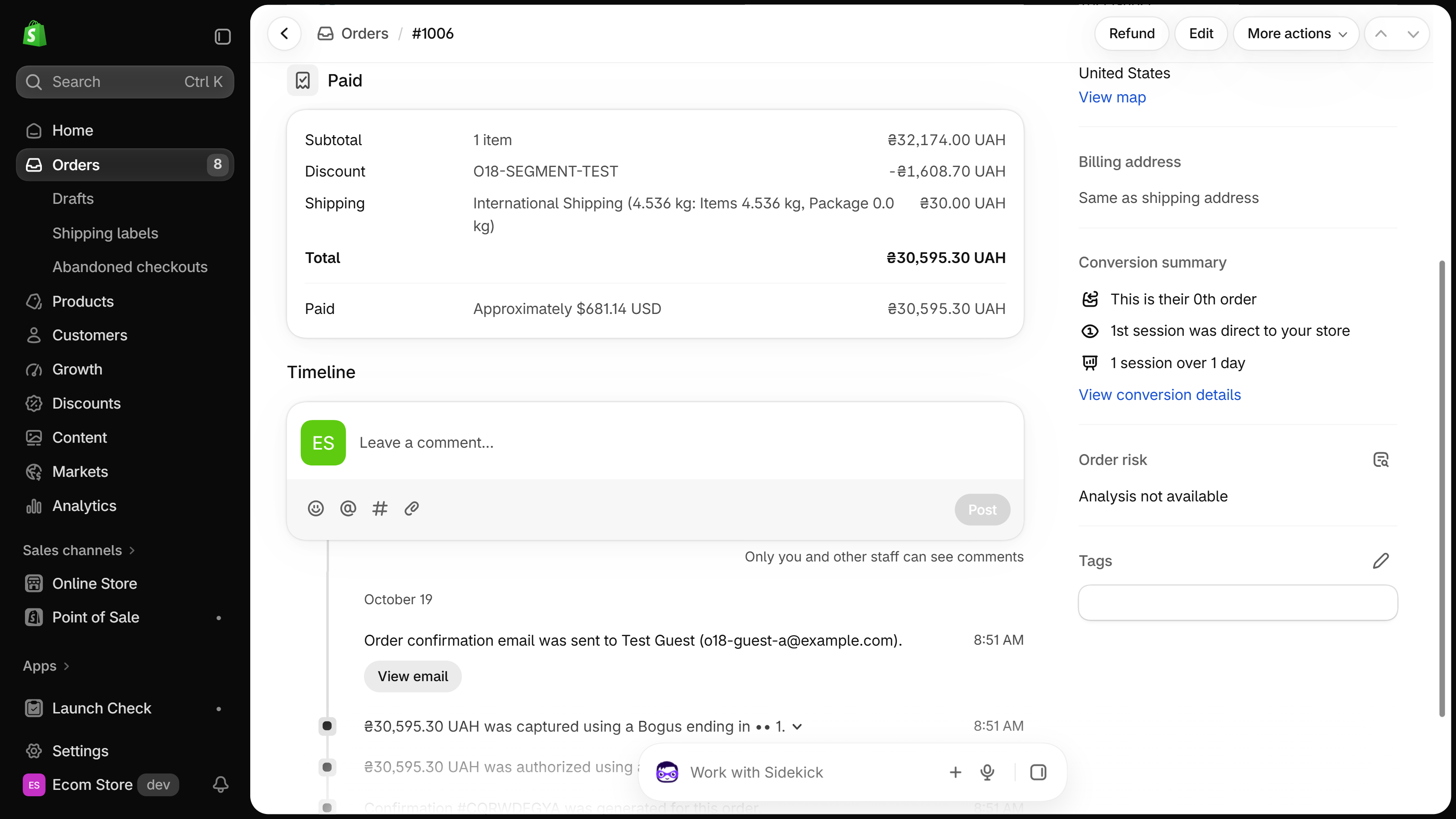
Task: Go to next order arrow
Action: tap(1413, 34)
